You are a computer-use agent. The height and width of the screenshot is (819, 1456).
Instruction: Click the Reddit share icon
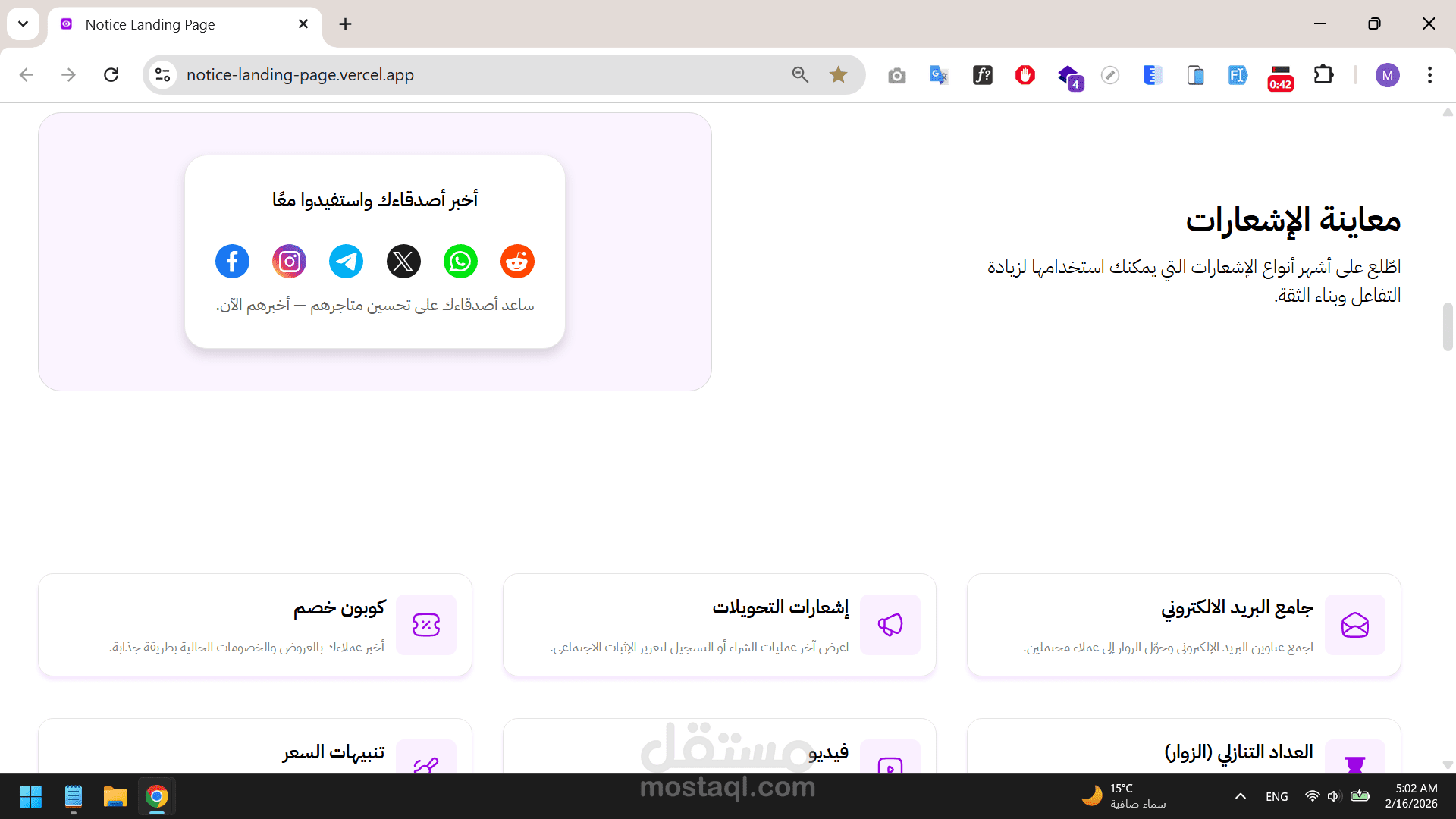click(x=517, y=262)
